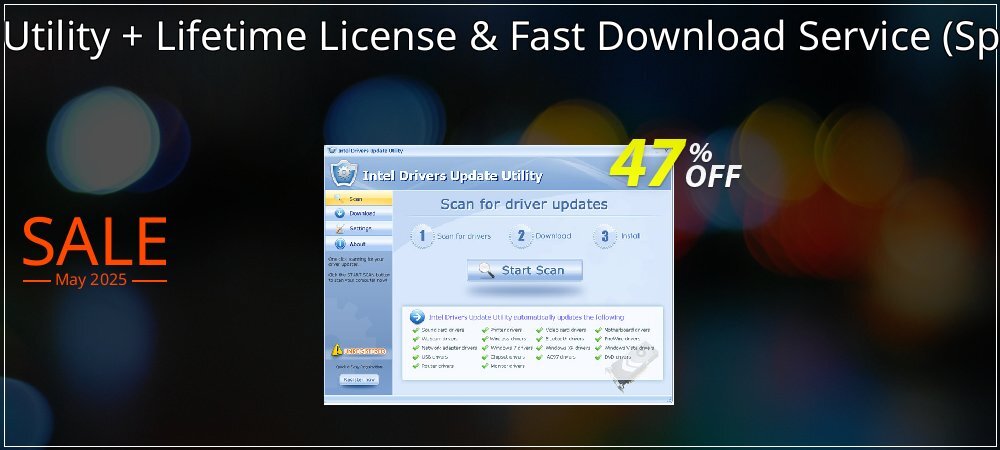Viewport: 1000px width, 450px height.
Task: Open the Scan tab in sidebar
Action: pyautogui.click(x=358, y=199)
